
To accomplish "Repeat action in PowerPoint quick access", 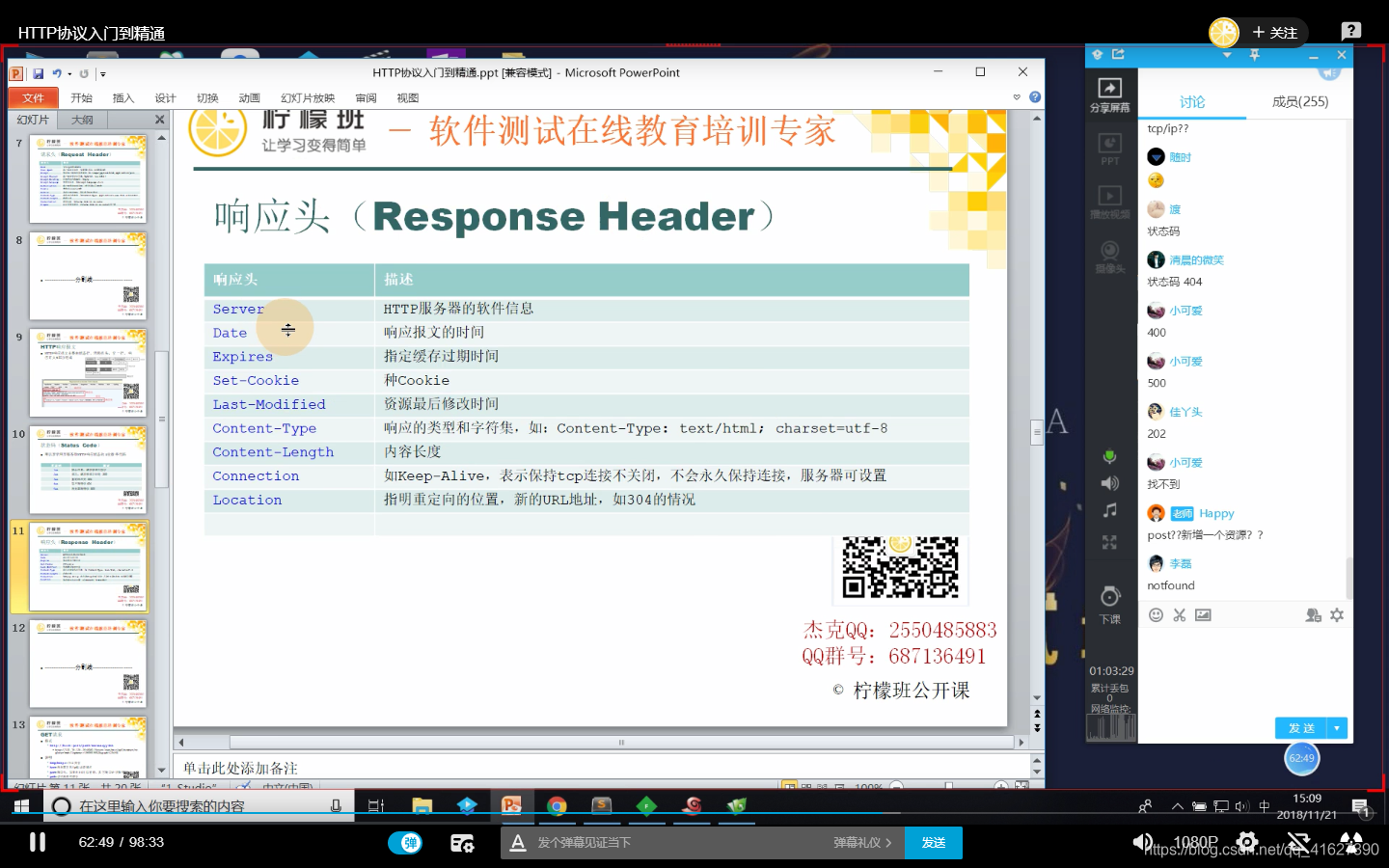I will 84,73.
